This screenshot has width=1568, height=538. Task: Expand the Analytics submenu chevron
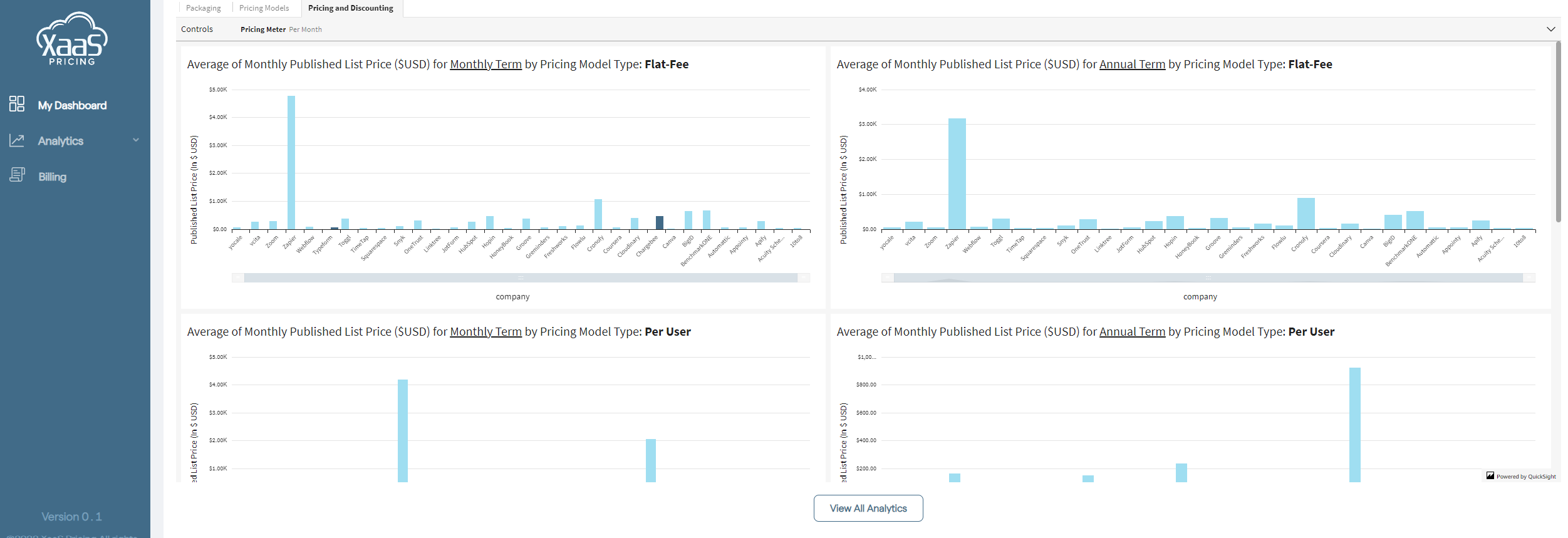[x=136, y=140]
